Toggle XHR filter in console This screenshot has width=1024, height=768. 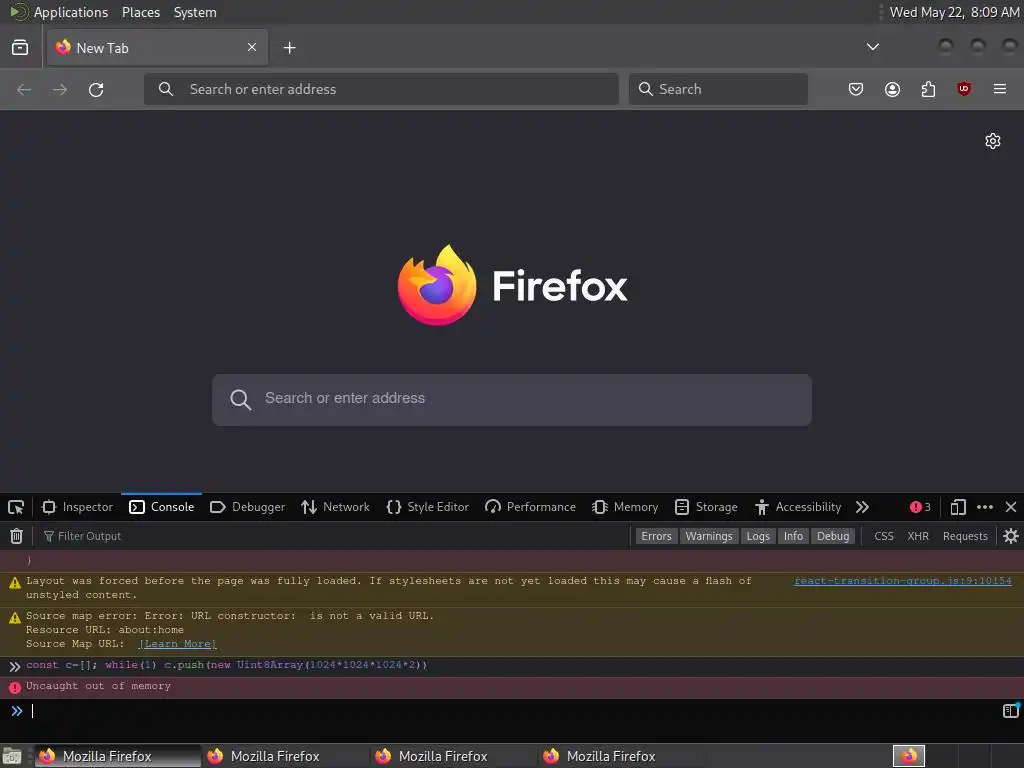click(x=918, y=536)
